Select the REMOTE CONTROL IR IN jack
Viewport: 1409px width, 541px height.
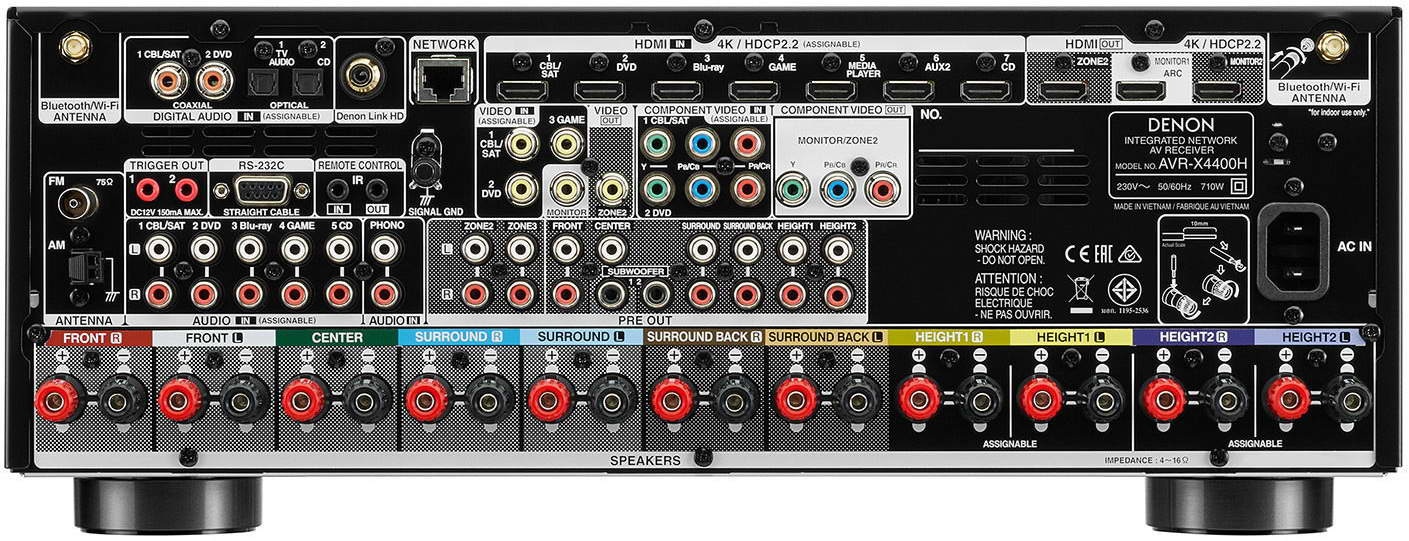(x=335, y=189)
